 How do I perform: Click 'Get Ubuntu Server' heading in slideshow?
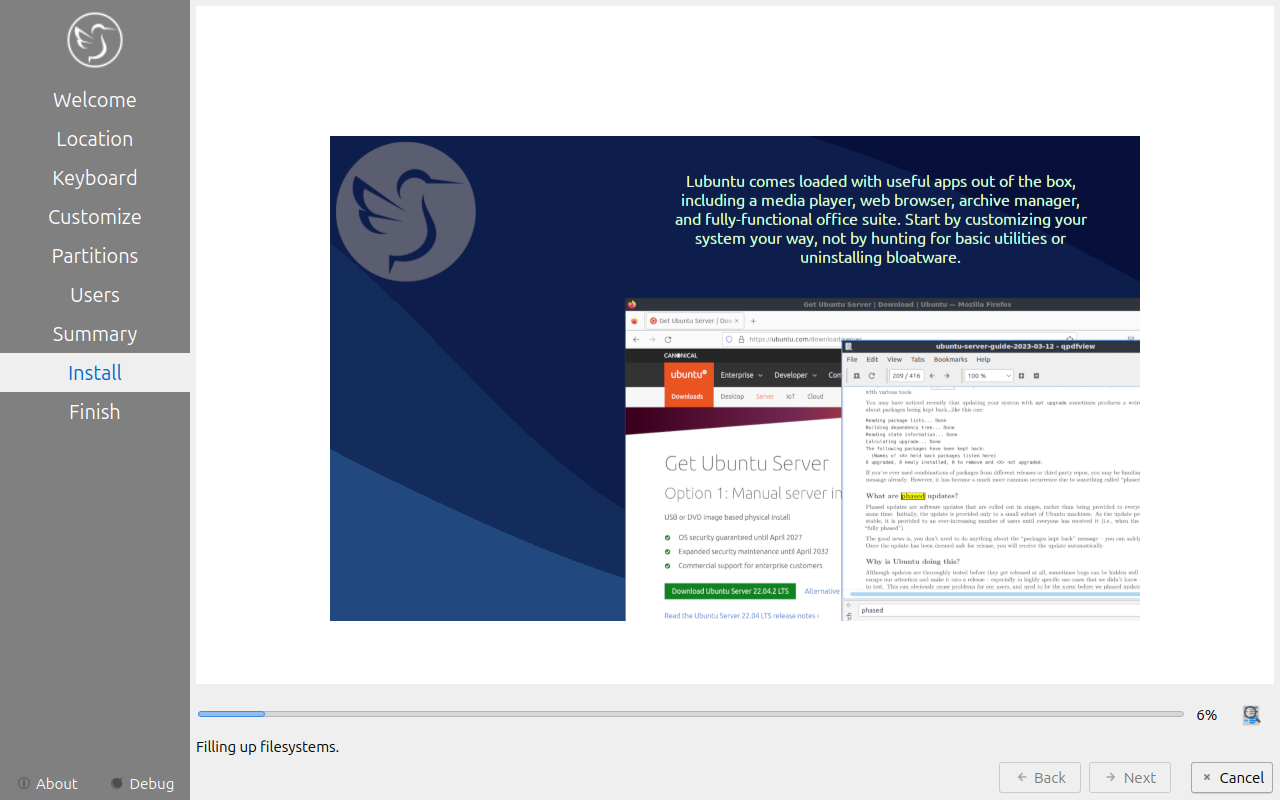point(747,464)
